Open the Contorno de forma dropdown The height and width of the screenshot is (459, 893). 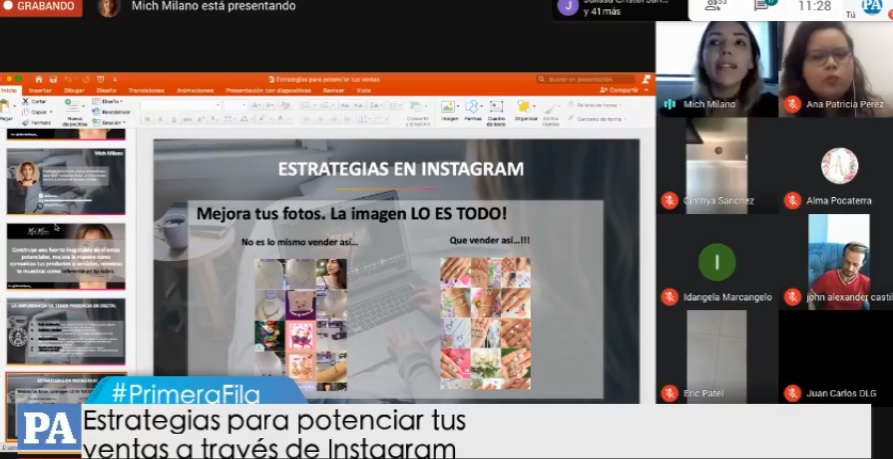[x=597, y=119]
